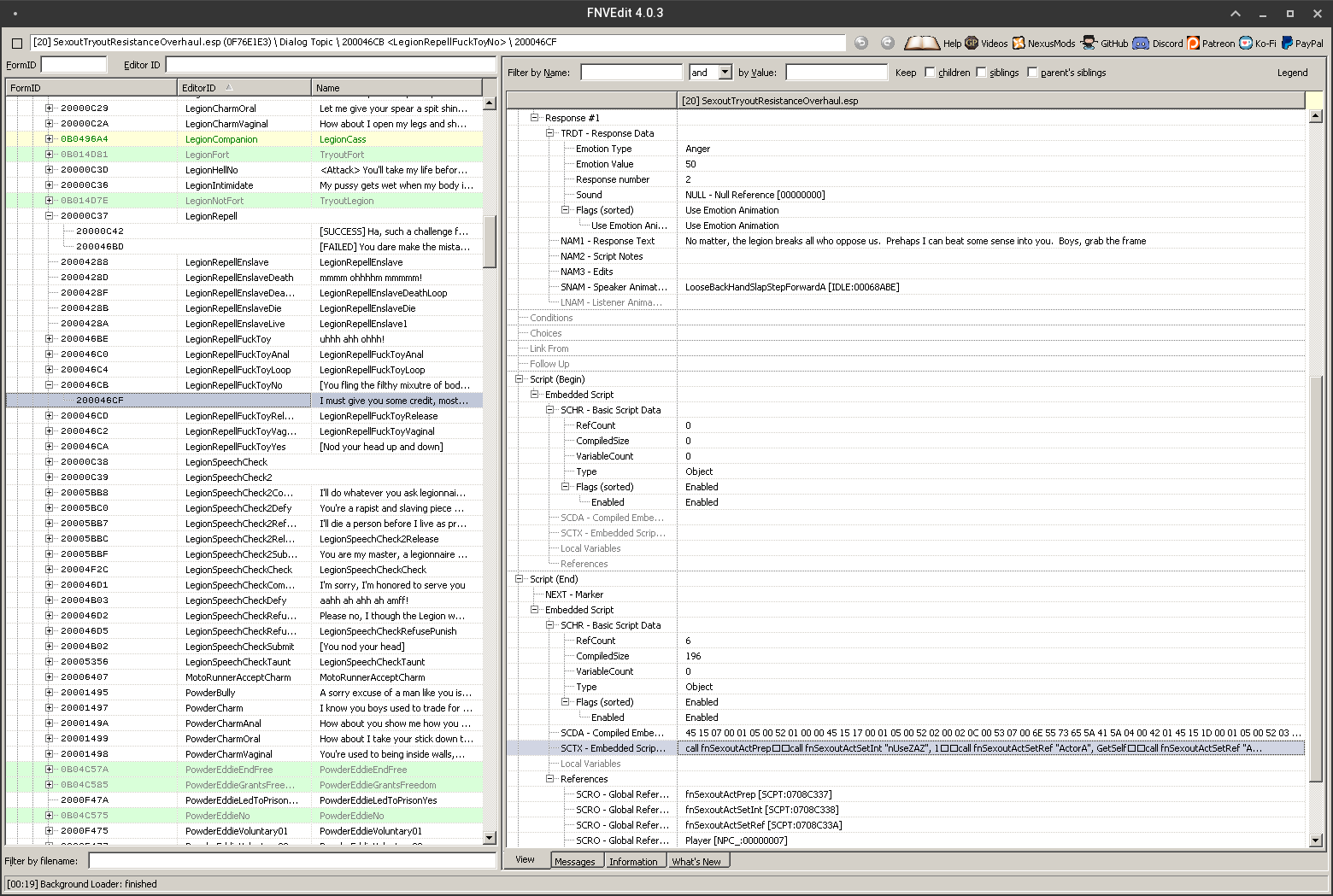Viewport: 1333px width, 896px height.
Task: Collapse the LegionRepell tree node
Action: (49, 216)
